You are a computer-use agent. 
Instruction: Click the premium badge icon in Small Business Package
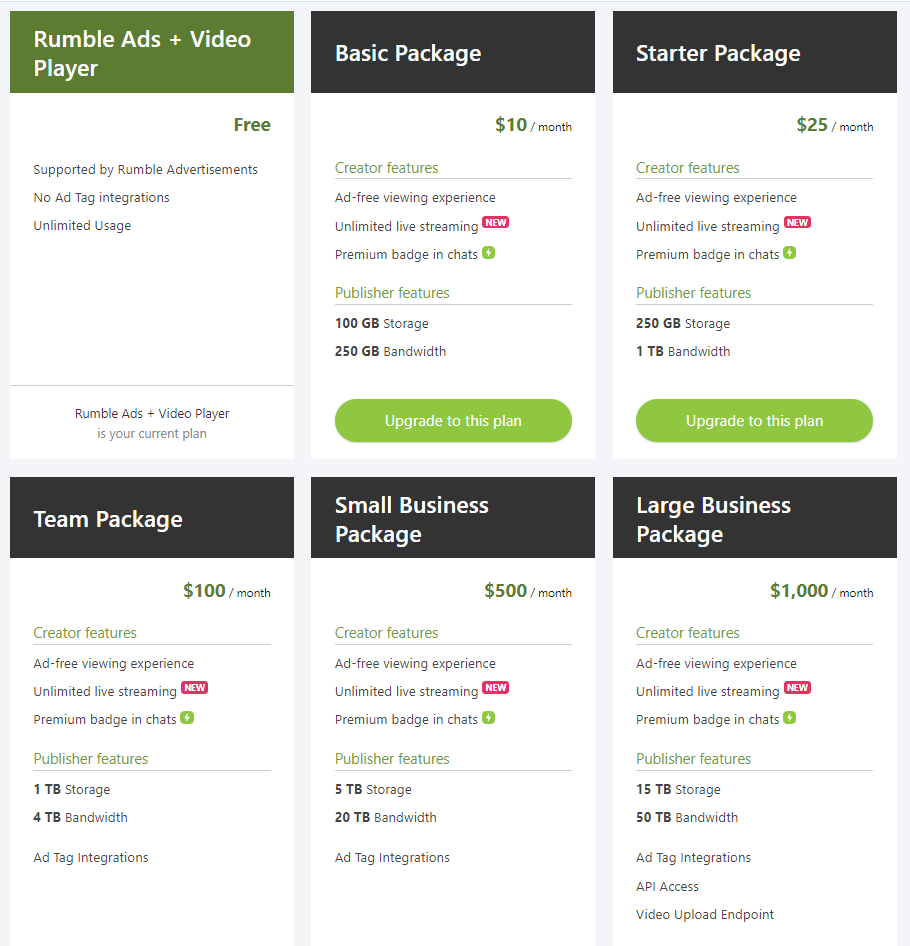pyautogui.click(x=489, y=717)
